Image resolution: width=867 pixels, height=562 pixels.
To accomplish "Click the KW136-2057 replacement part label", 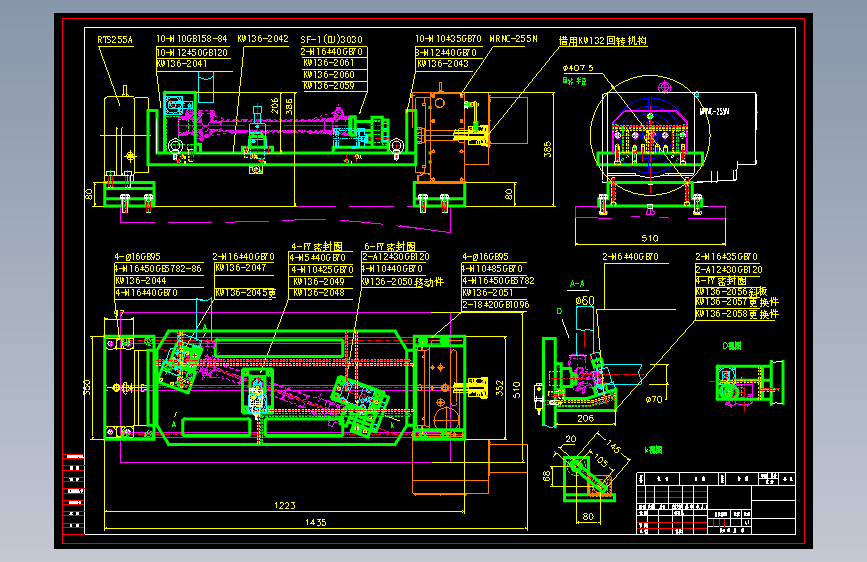I will (x=737, y=302).
